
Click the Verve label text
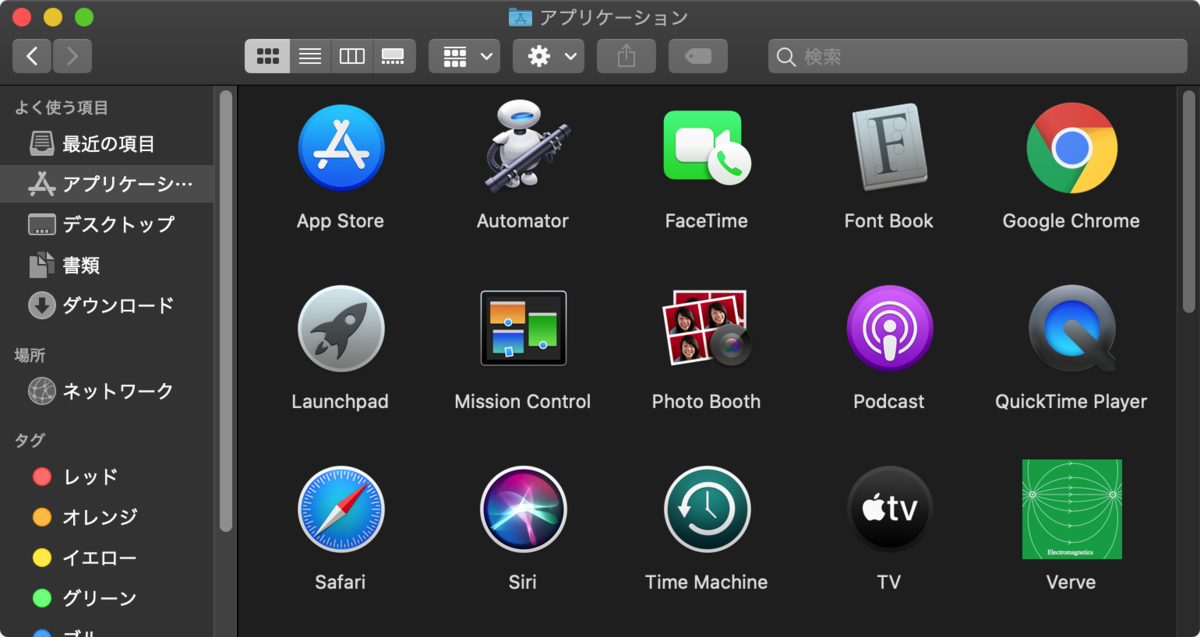(x=1071, y=582)
